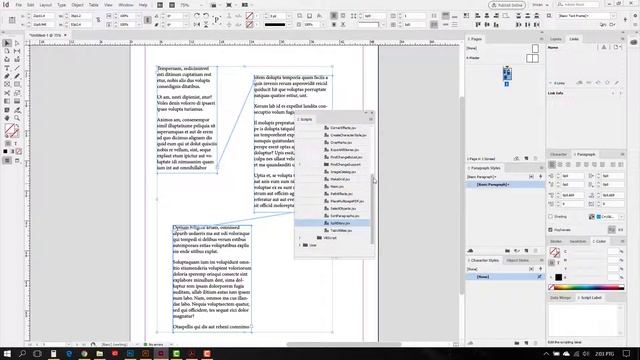Open the Window menu
The width and height of the screenshot is (640, 360).
pyautogui.click(x=126, y=5)
